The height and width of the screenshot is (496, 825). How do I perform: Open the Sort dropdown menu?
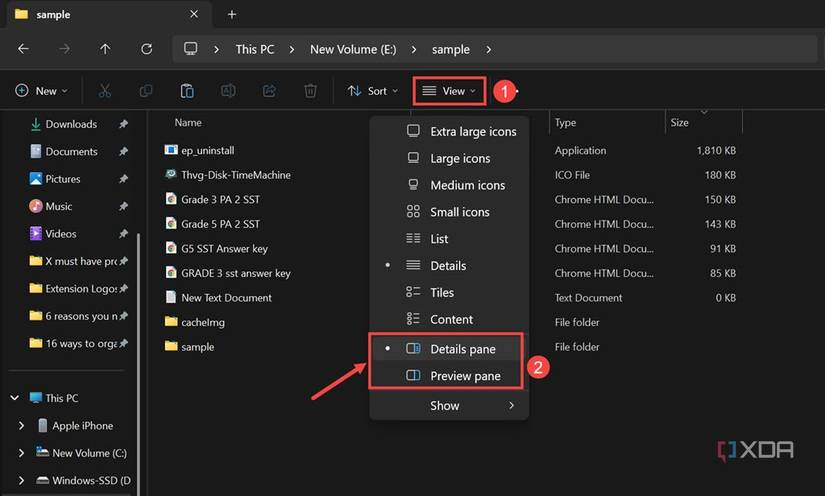(x=373, y=91)
